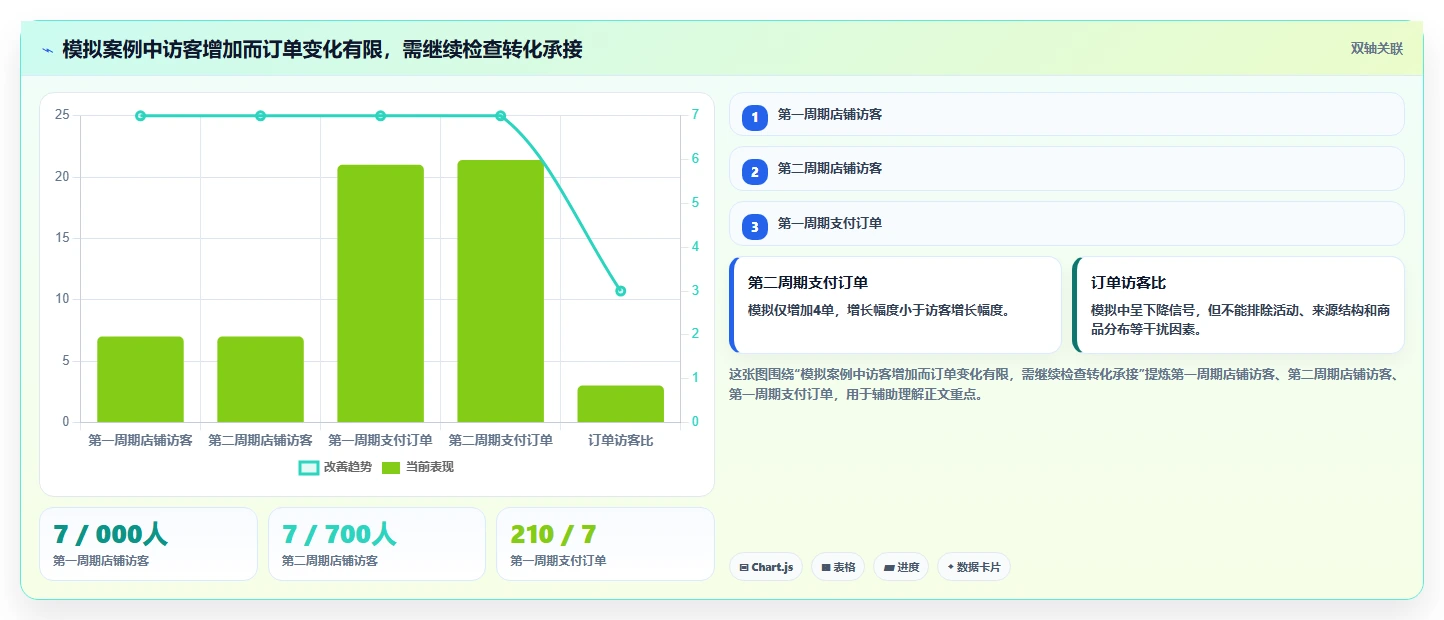Click the number 1 badge for 第一周期店铺访客
Viewport: 1444px width, 620px height.
[755, 117]
